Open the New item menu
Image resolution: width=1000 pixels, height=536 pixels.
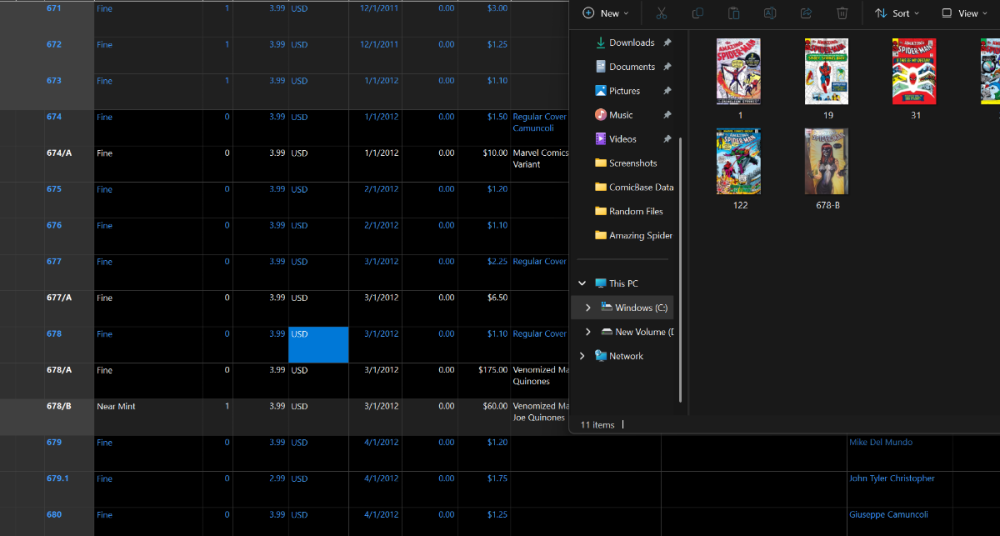point(606,14)
